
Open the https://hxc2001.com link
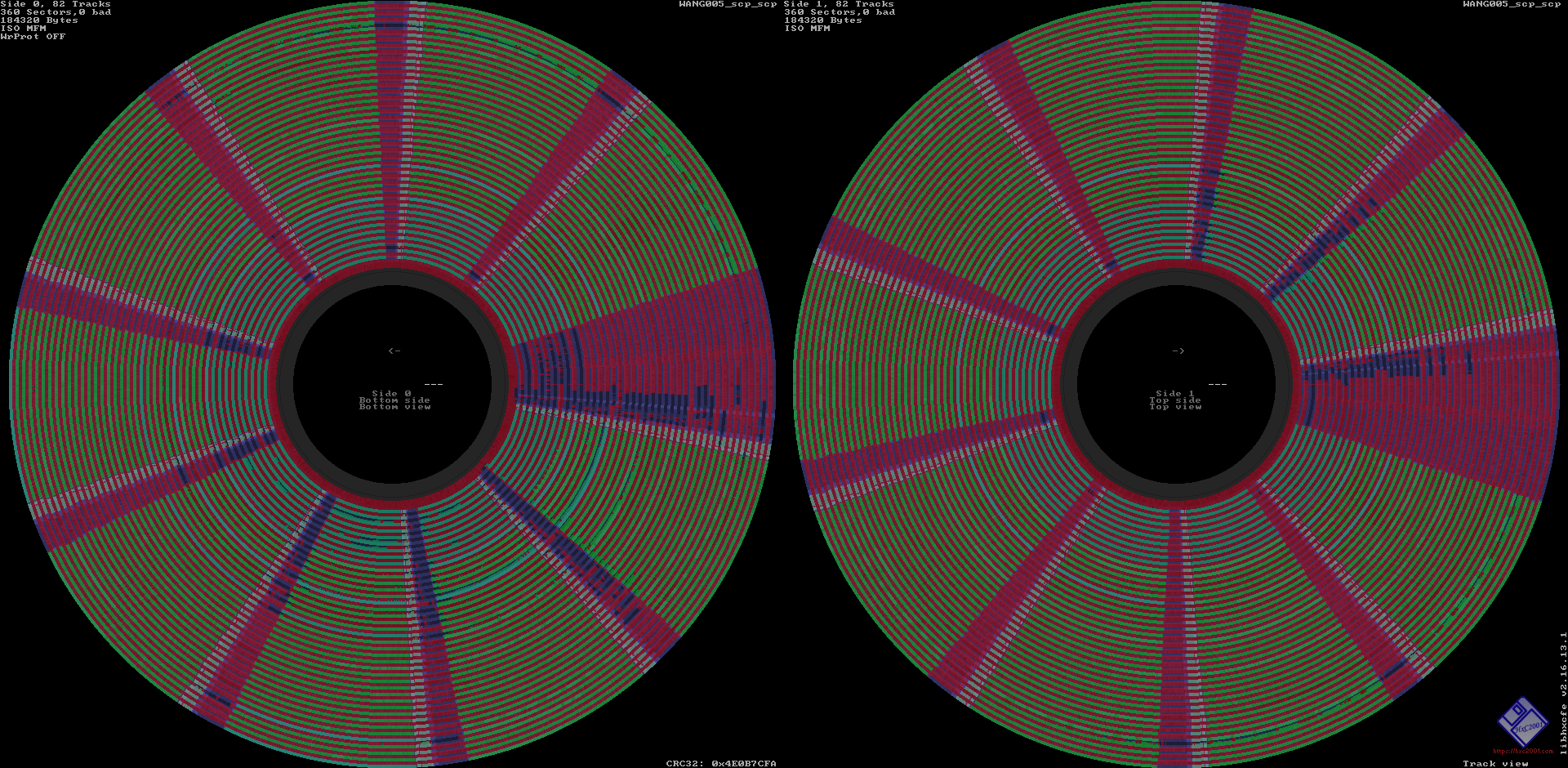pyautogui.click(x=1523, y=751)
